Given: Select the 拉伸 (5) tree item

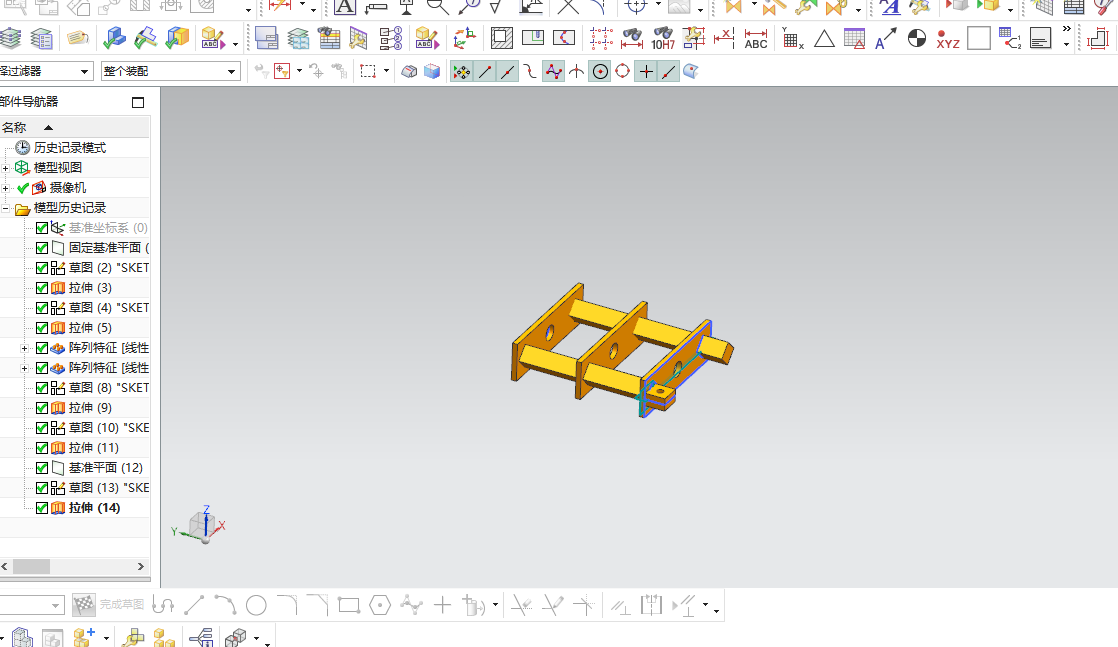Looking at the screenshot, I should click(x=90, y=328).
